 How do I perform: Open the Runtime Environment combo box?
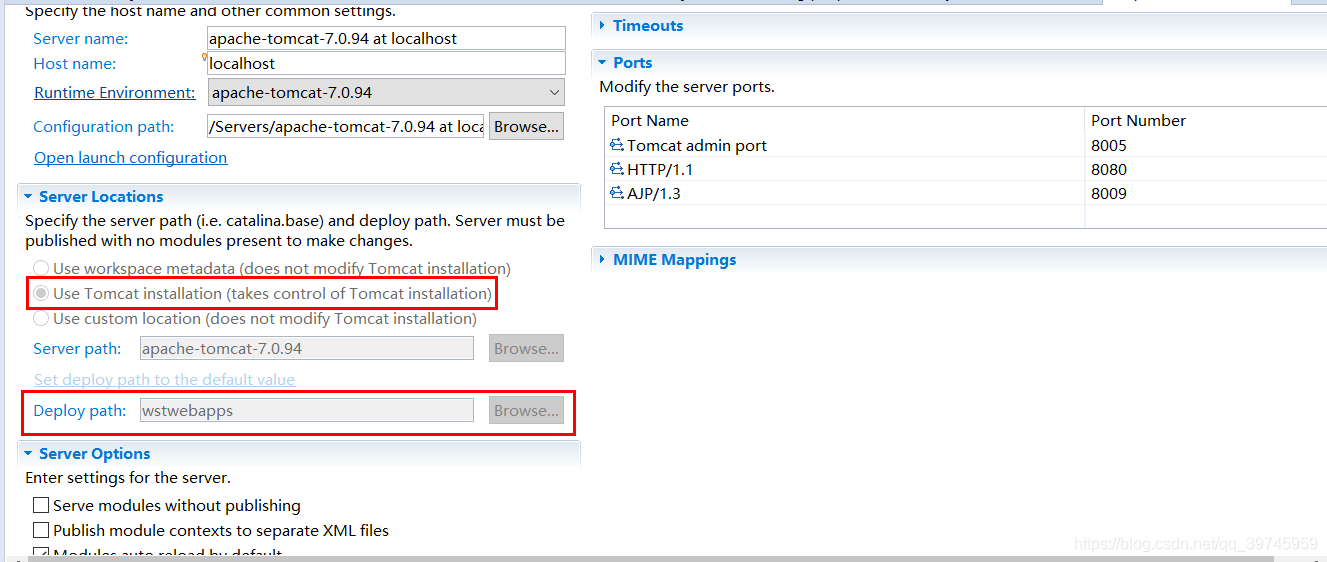pos(386,92)
